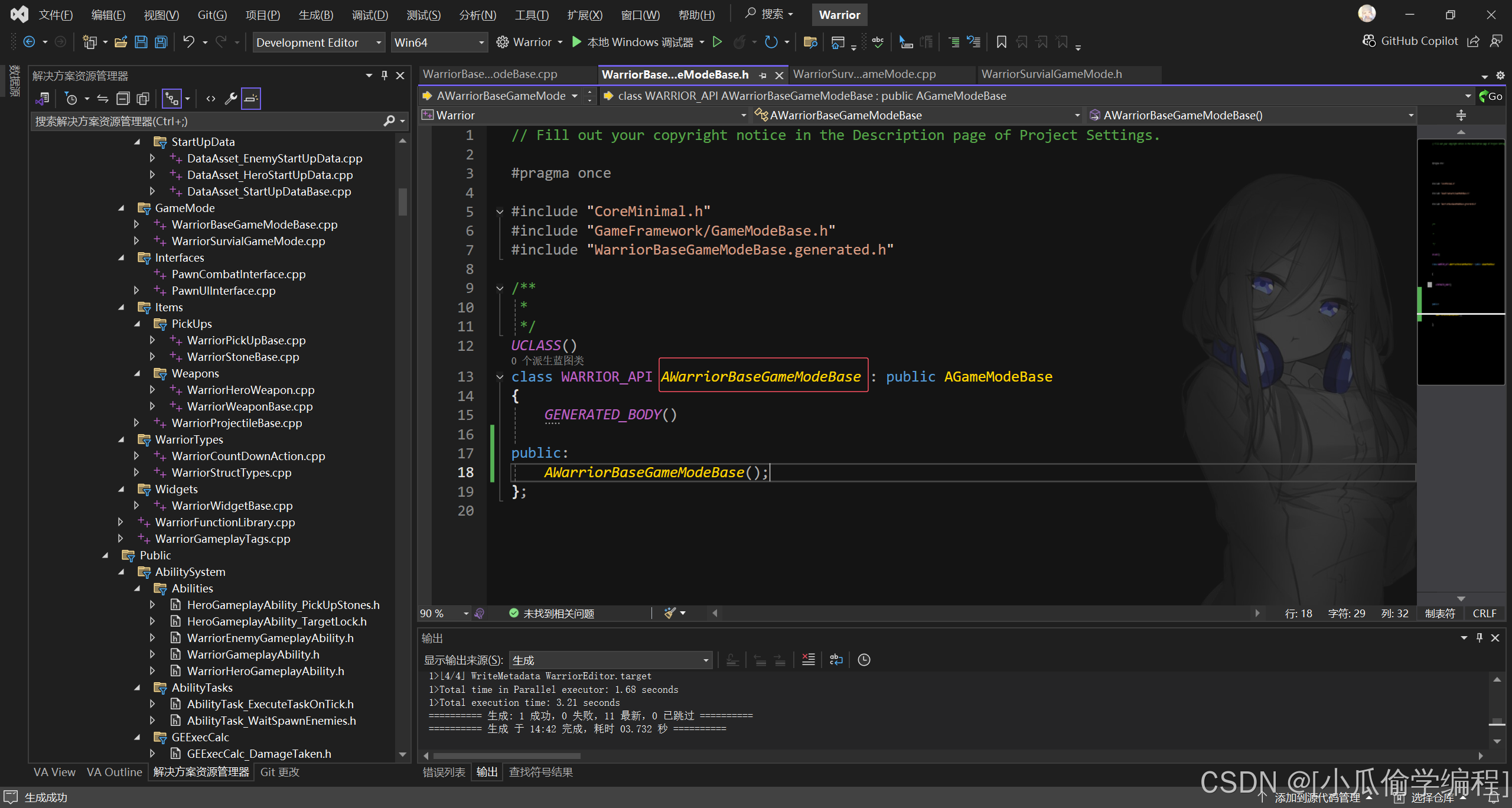Click the Go button in navigation bar
Screen dimensions: 1512x808
pyautogui.click(x=1490, y=96)
